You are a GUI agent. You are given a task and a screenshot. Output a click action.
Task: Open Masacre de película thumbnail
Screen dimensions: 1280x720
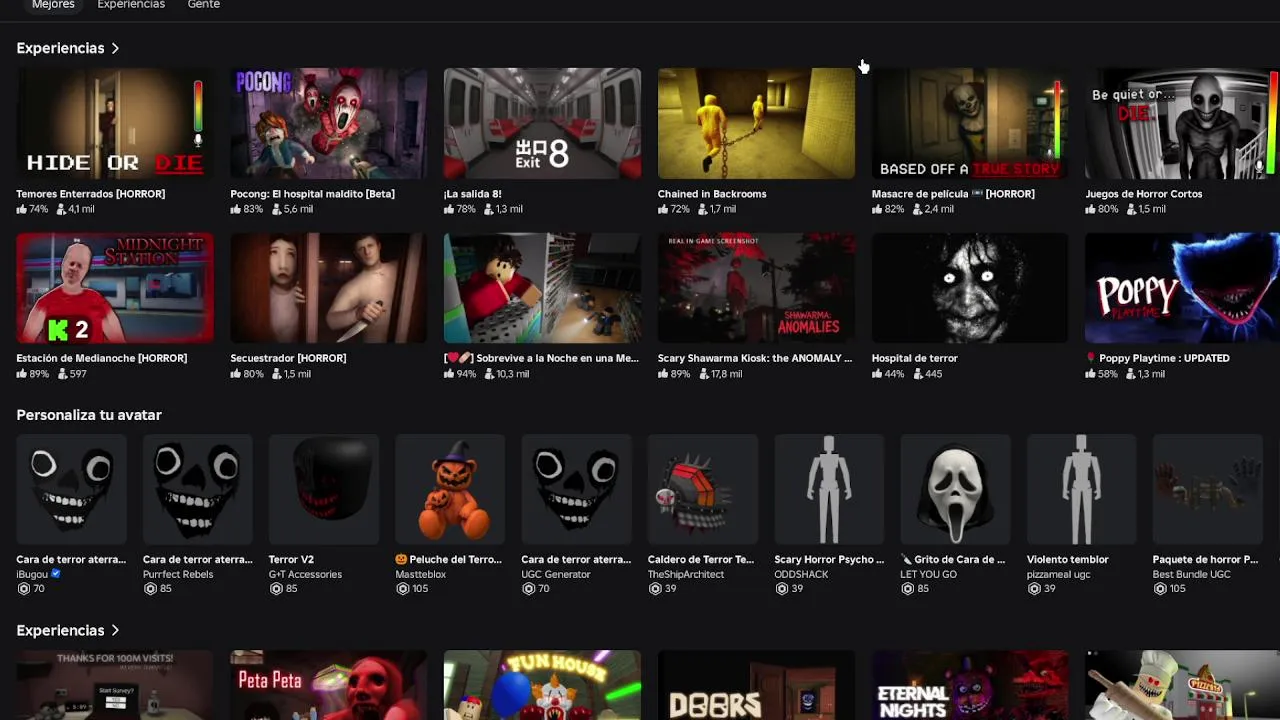(x=970, y=123)
